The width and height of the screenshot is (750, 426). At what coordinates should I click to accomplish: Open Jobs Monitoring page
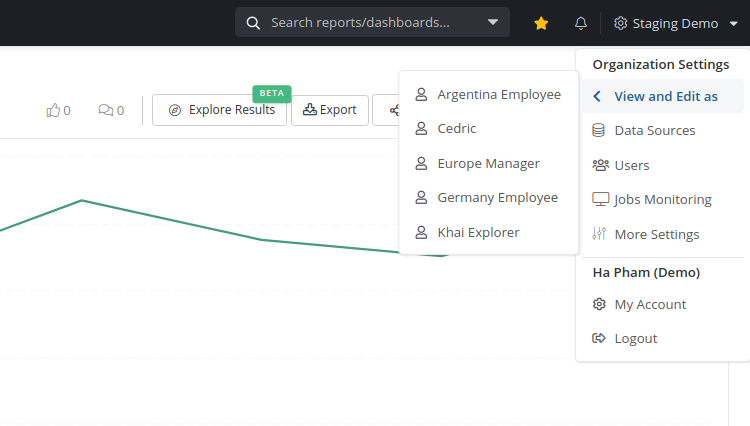point(663,199)
